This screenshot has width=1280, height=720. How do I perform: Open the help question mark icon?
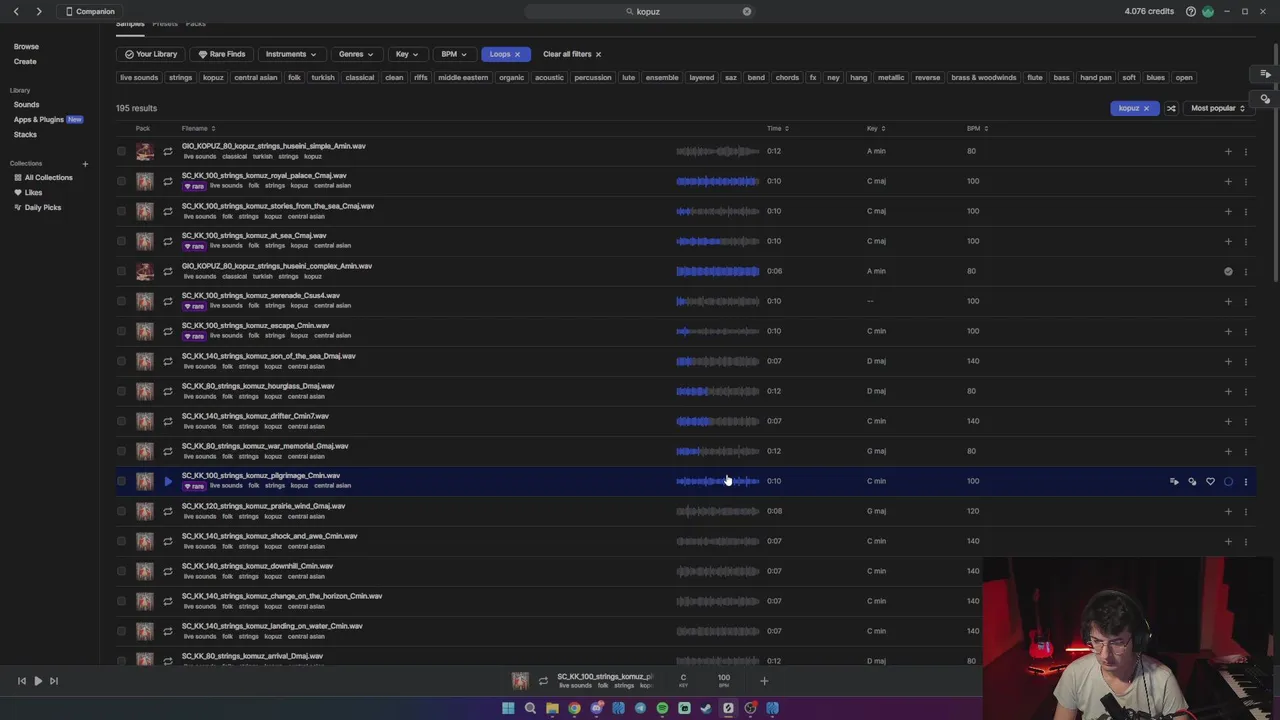click(x=1190, y=11)
